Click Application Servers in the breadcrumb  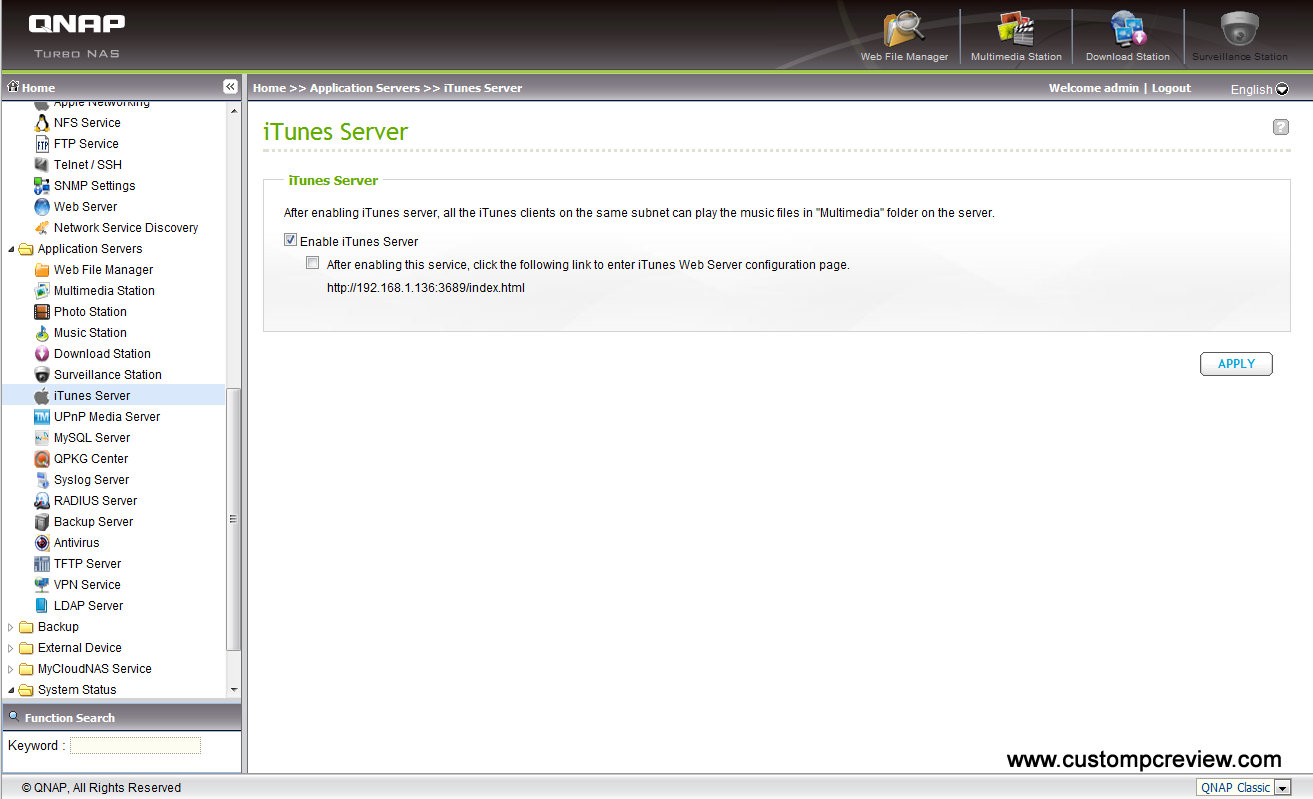click(x=365, y=88)
